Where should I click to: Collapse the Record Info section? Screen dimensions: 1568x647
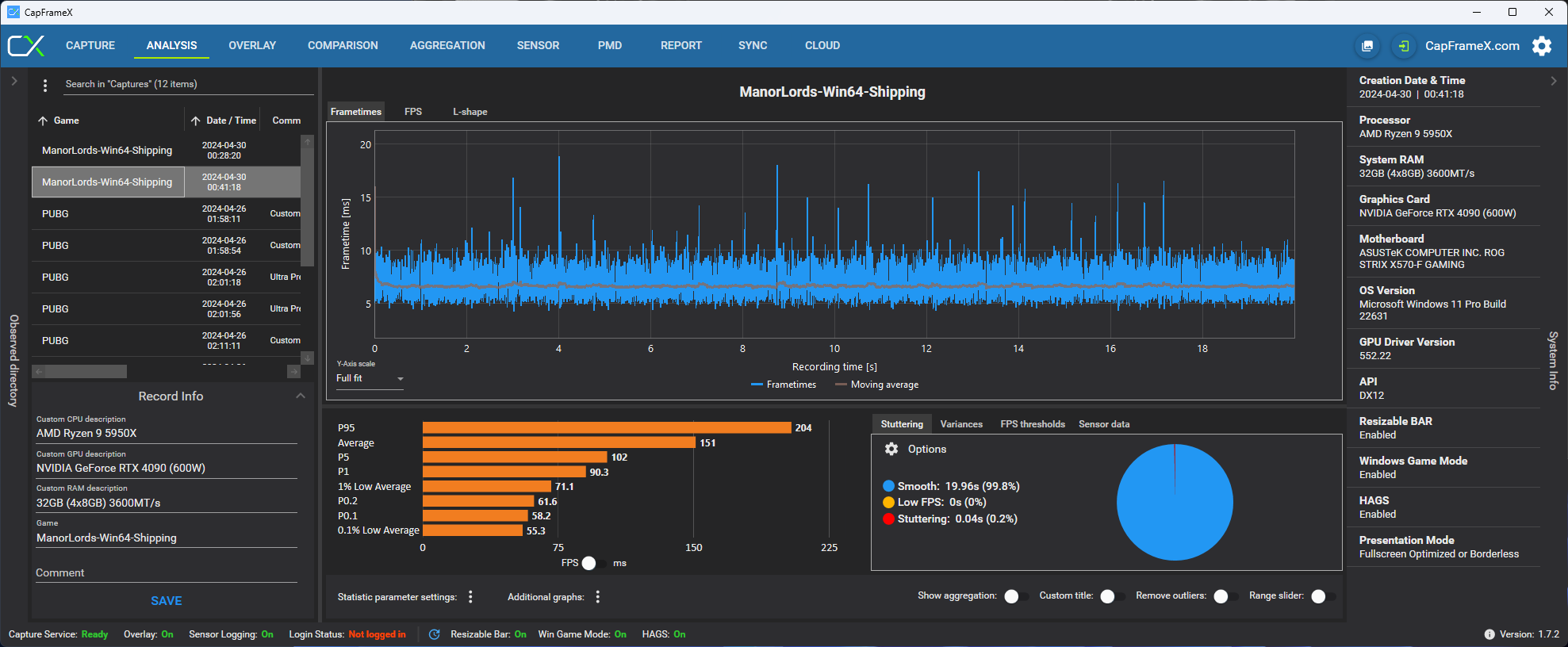[301, 396]
